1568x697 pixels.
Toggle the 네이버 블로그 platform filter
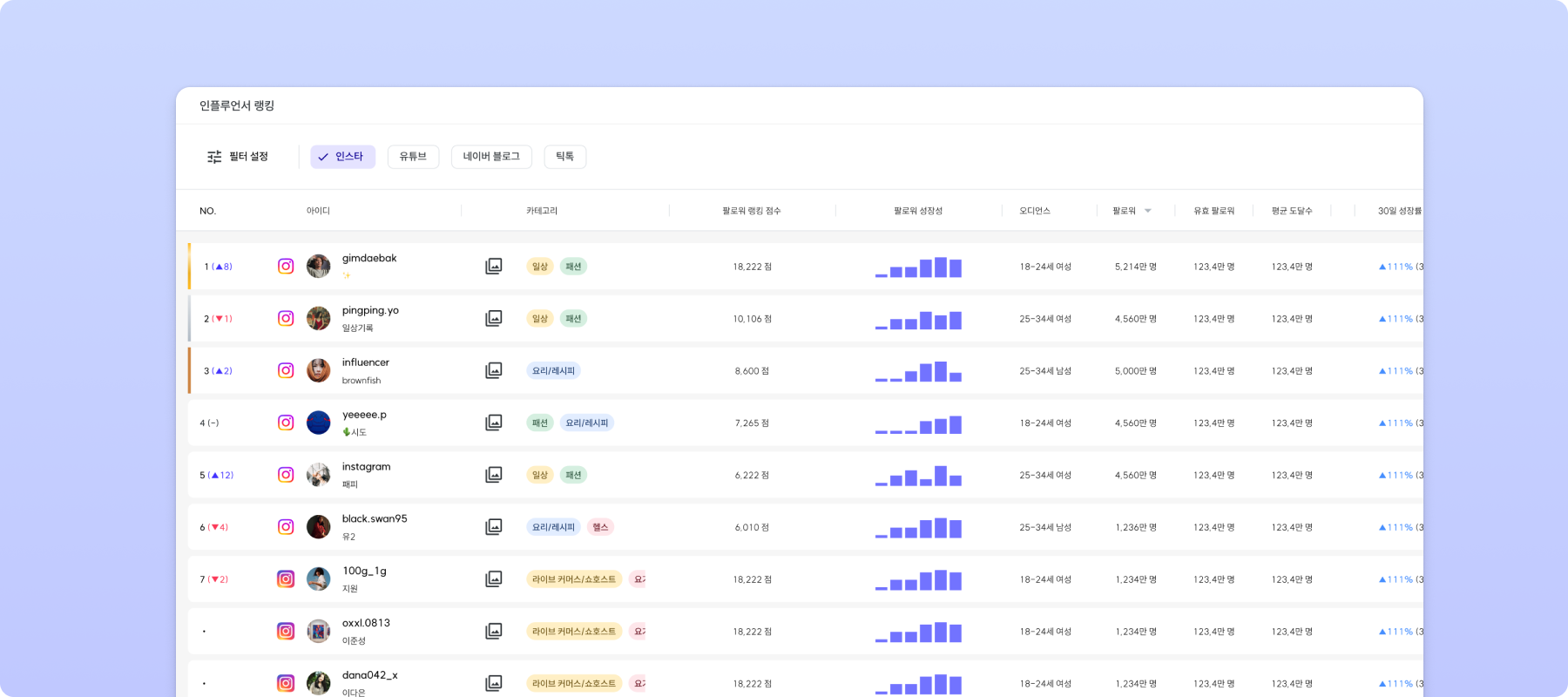[491, 157]
